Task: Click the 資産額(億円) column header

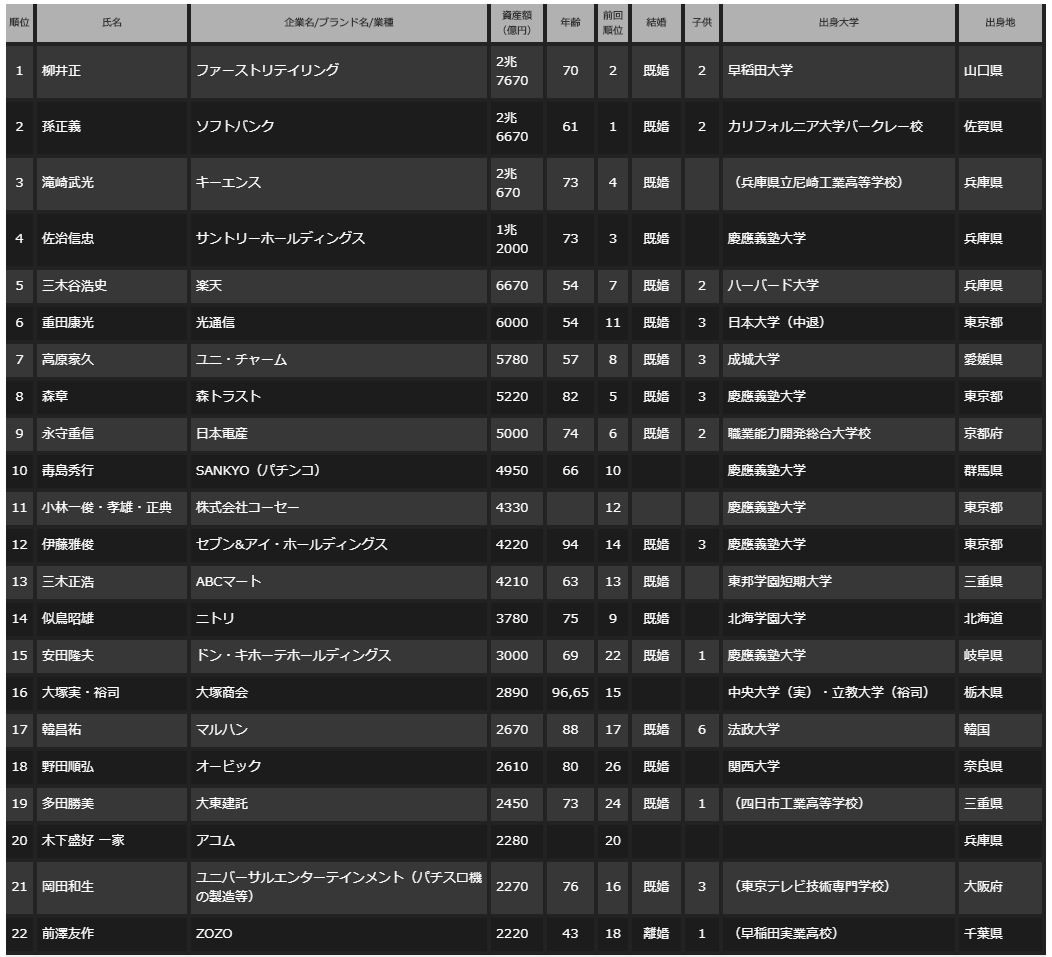Action: coord(517,23)
